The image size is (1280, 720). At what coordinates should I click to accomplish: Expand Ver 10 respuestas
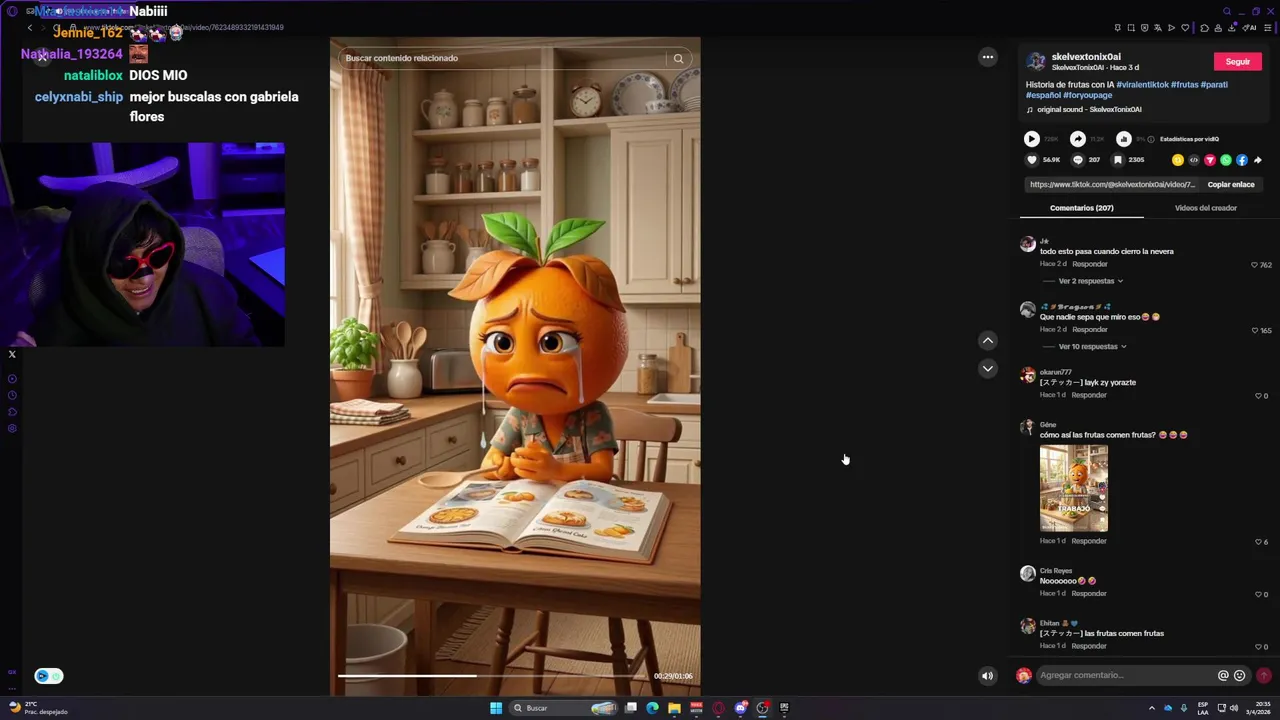[1093, 347]
